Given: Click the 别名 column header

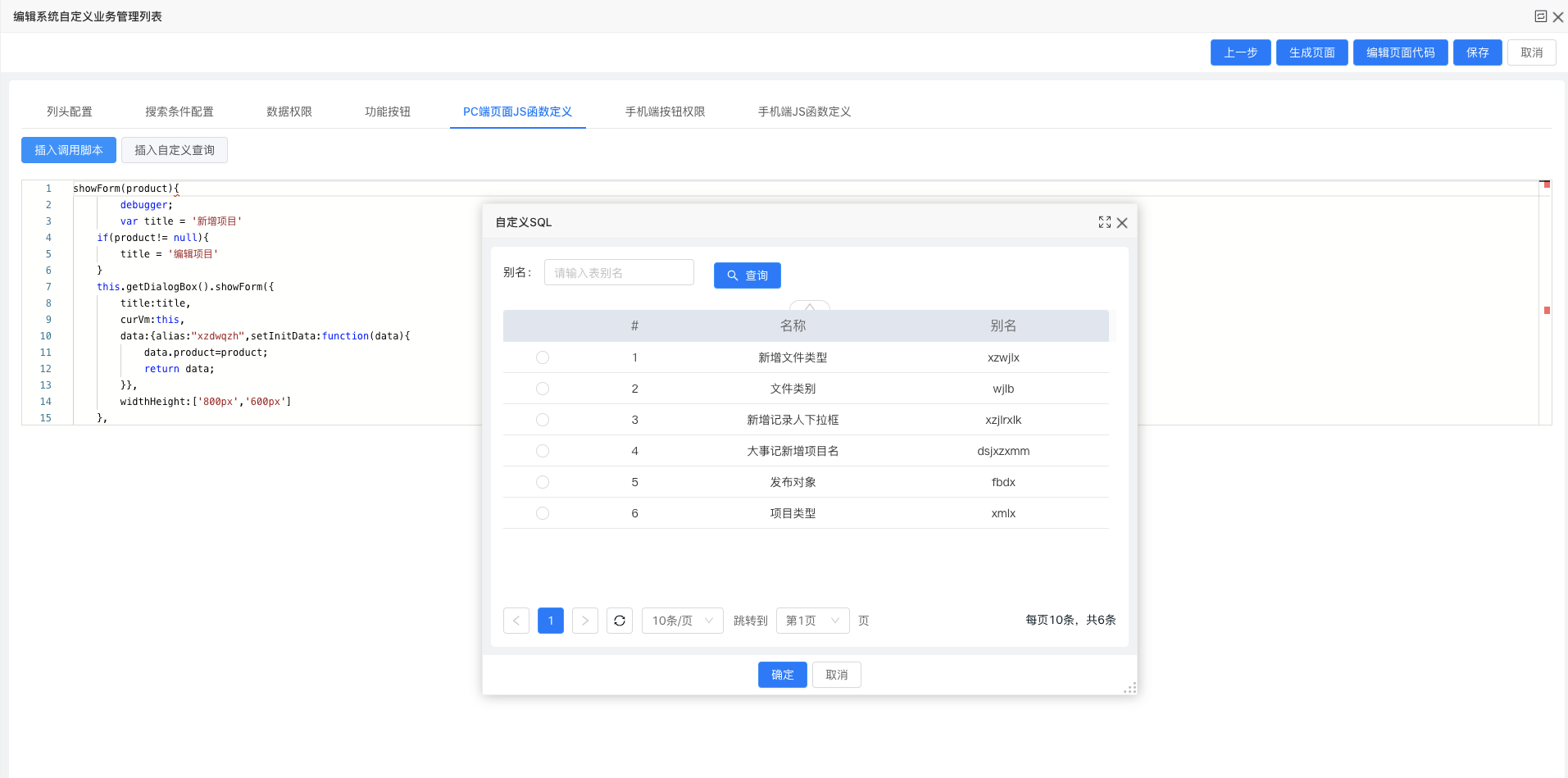Looking at the screenshot, I should click(1003, 325).
